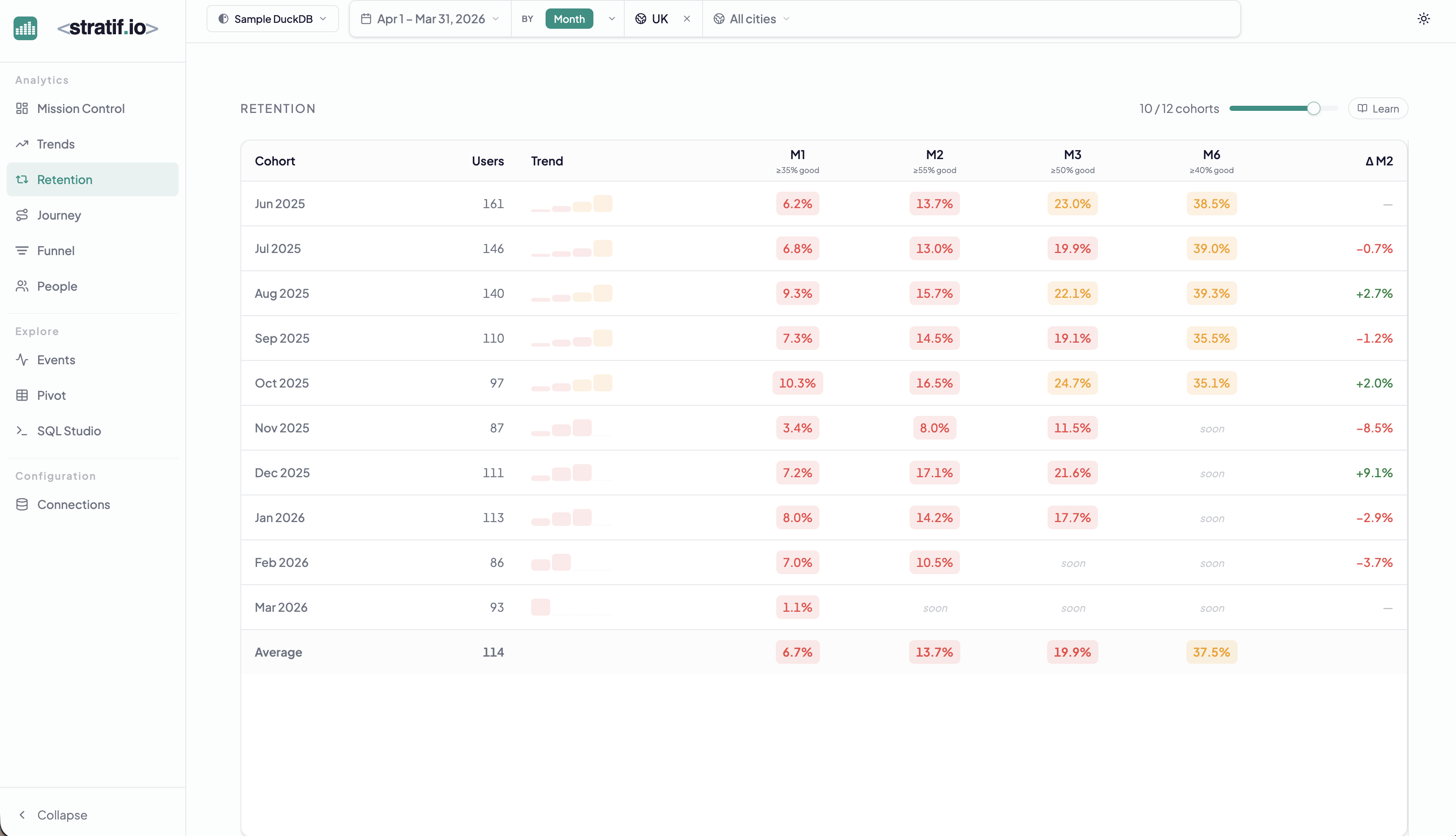Remove the UK country filter
This screenshot has height=836, width=1456.
(x=687, y=19)
